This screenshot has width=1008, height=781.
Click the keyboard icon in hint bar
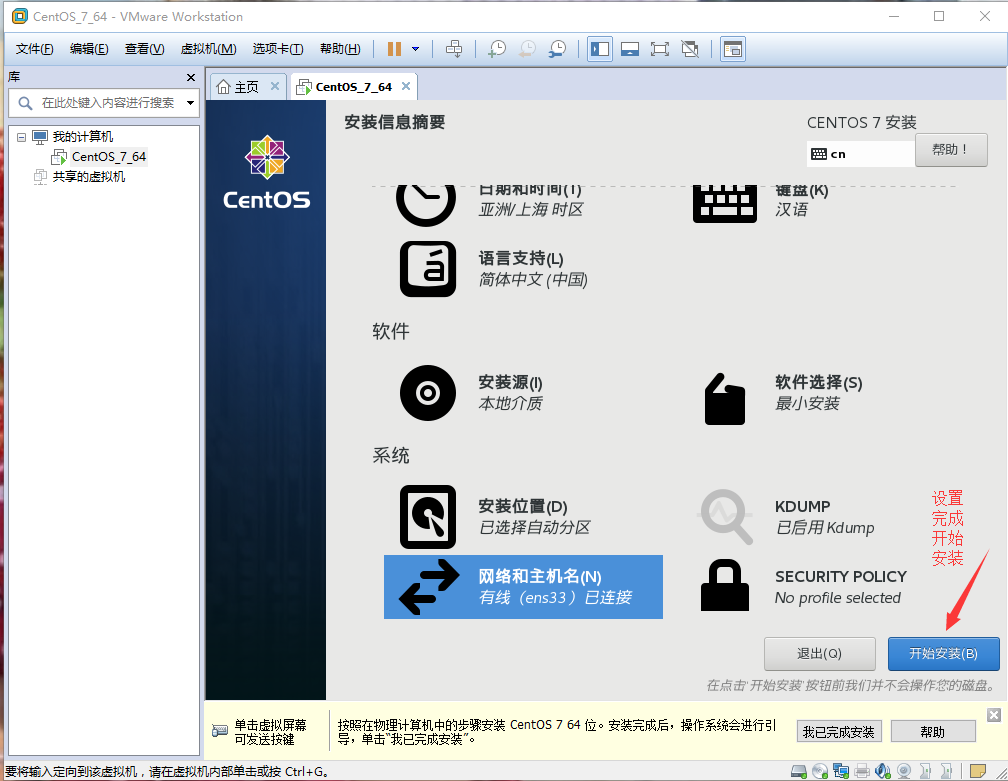pos(220,731)
